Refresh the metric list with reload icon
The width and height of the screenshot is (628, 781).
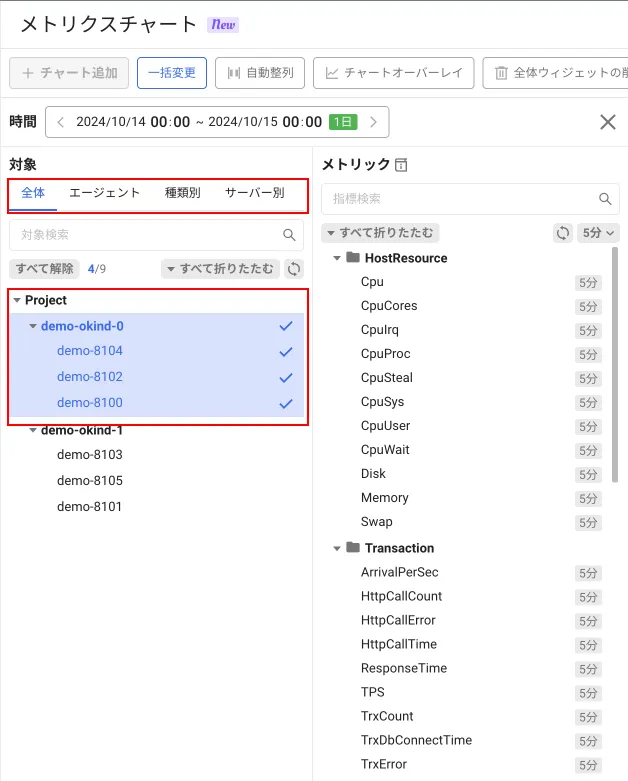(563, 233)
